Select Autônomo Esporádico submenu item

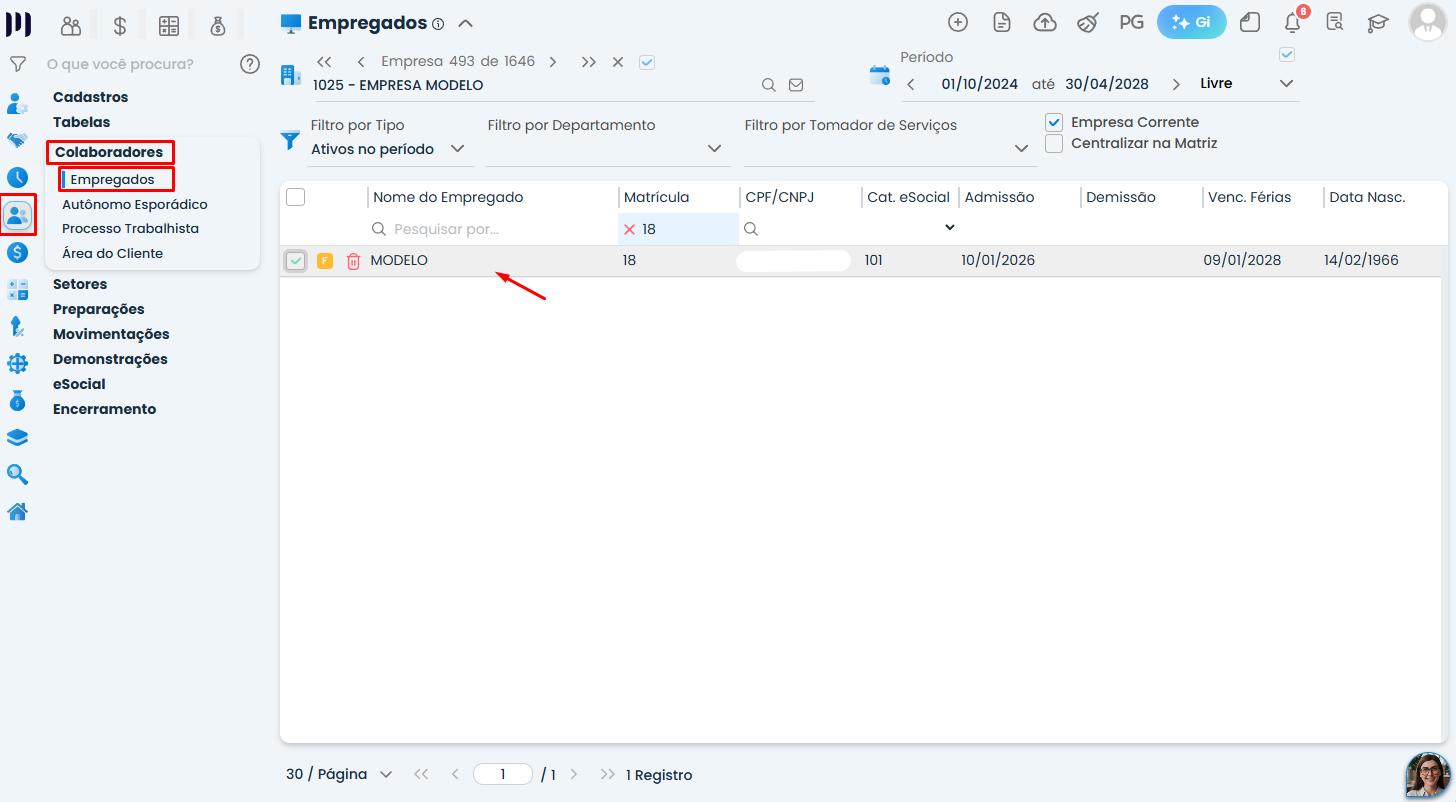click(x=135, y=204)
